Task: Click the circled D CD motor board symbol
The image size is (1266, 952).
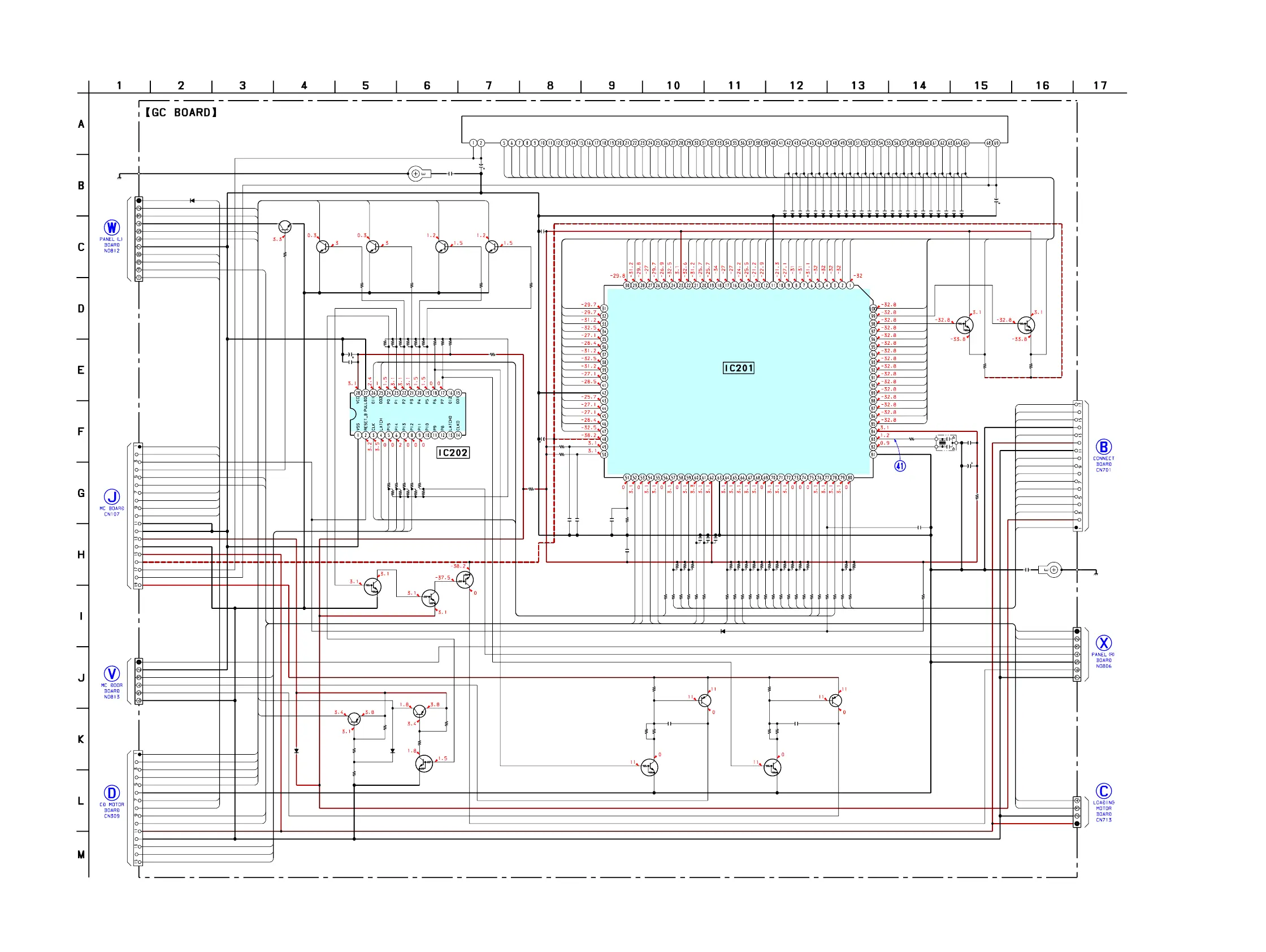Action: click(x=111, y=794)
